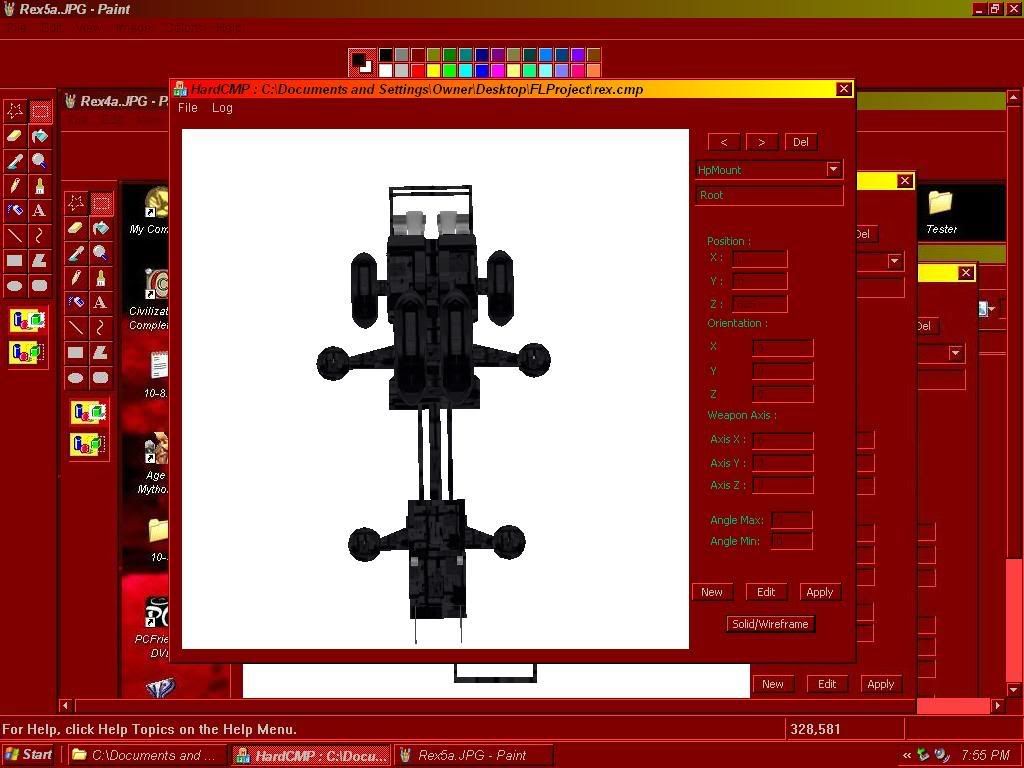Choose the Pencil tool in the leftmost Paint toolbox
The image size is (1024, 768).
15,186
